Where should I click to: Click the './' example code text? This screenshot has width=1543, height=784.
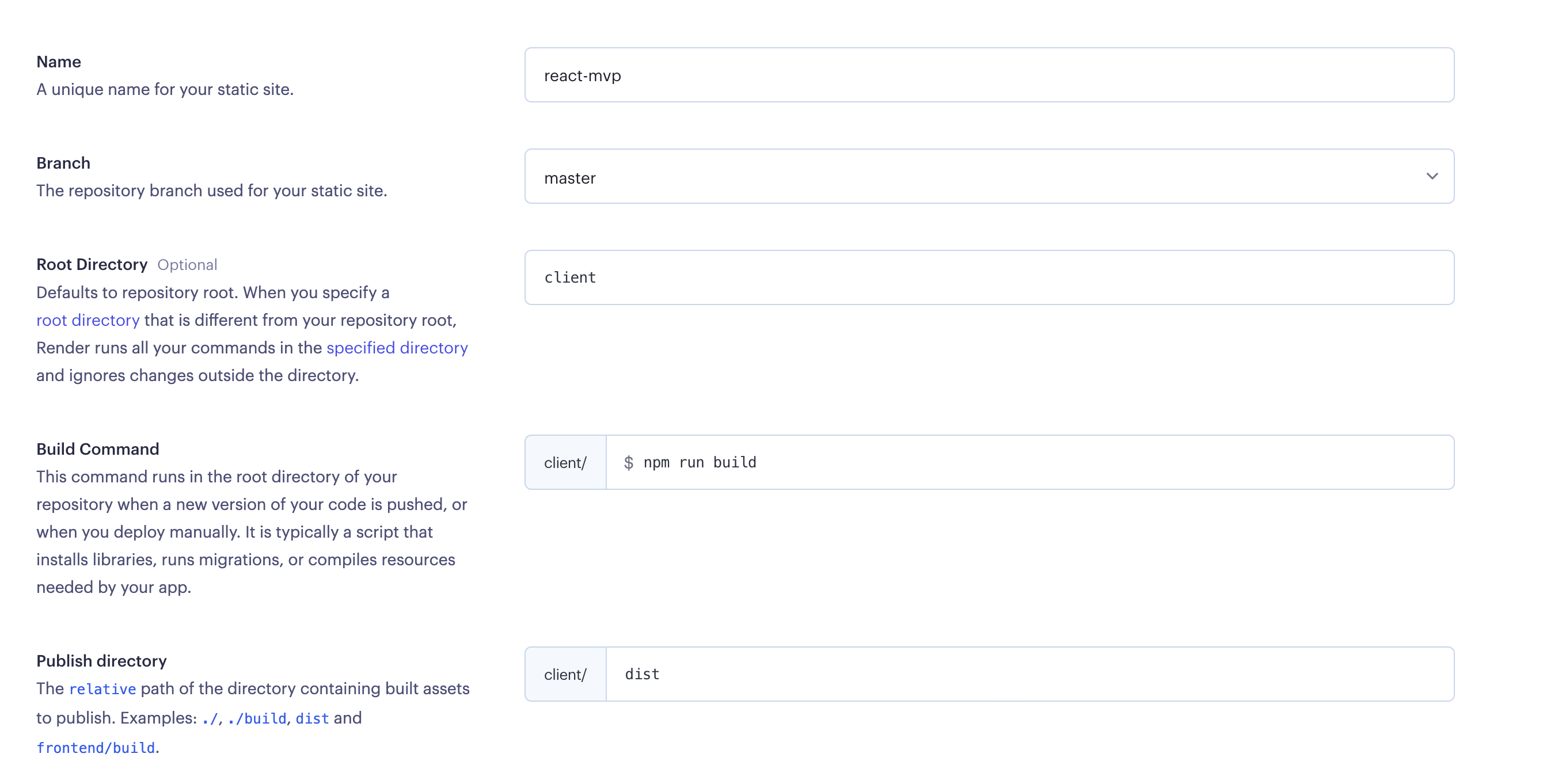[210, 719]
